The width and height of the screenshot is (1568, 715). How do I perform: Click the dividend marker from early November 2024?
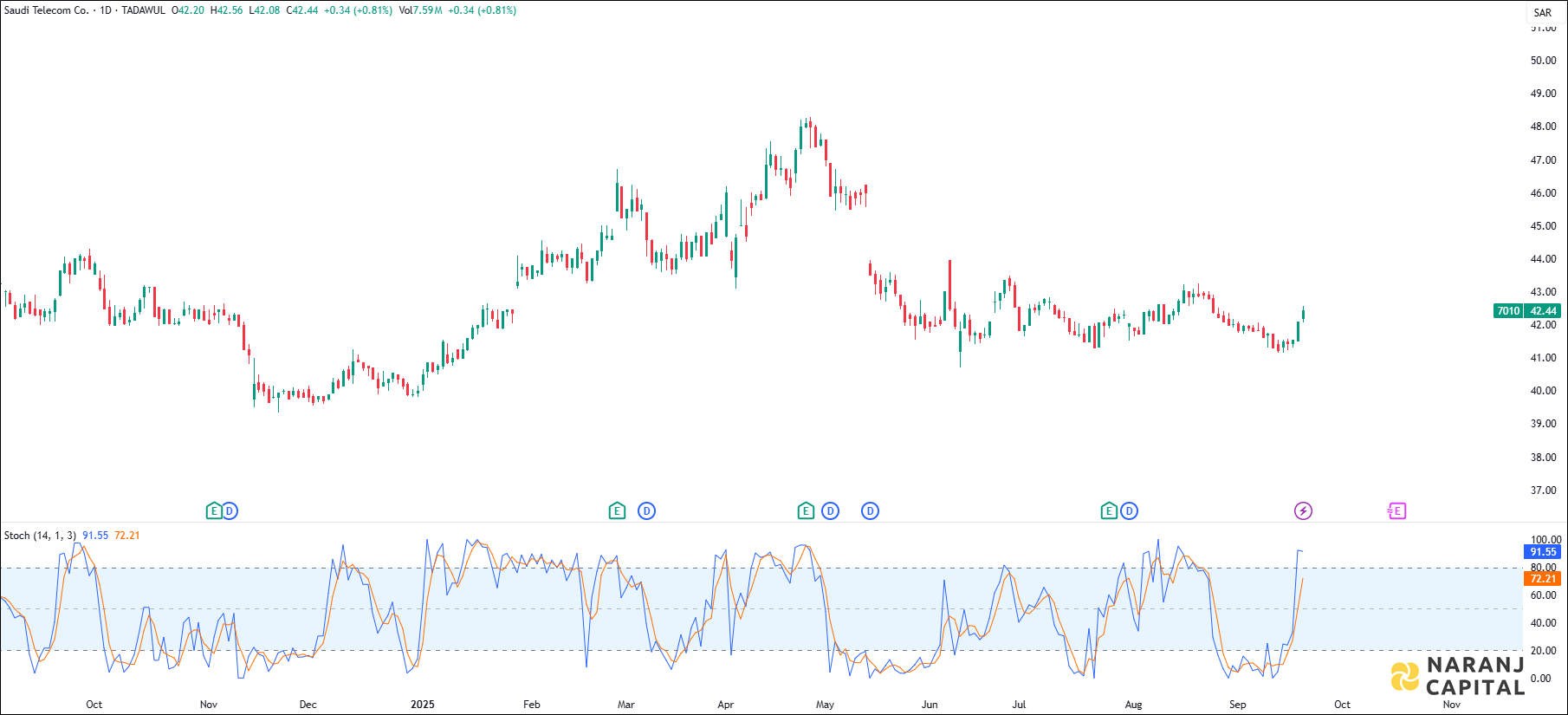[x=230, y=511]
